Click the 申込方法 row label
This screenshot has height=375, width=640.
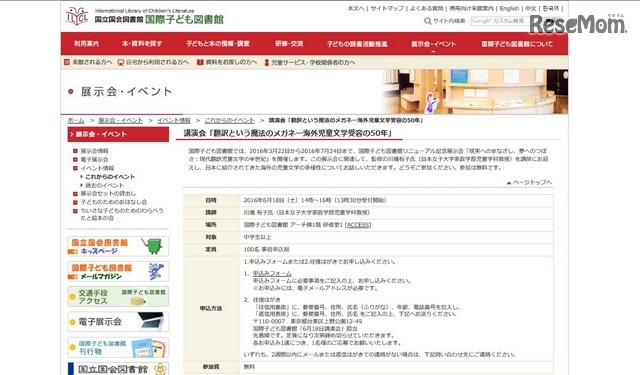click(211, 308)
